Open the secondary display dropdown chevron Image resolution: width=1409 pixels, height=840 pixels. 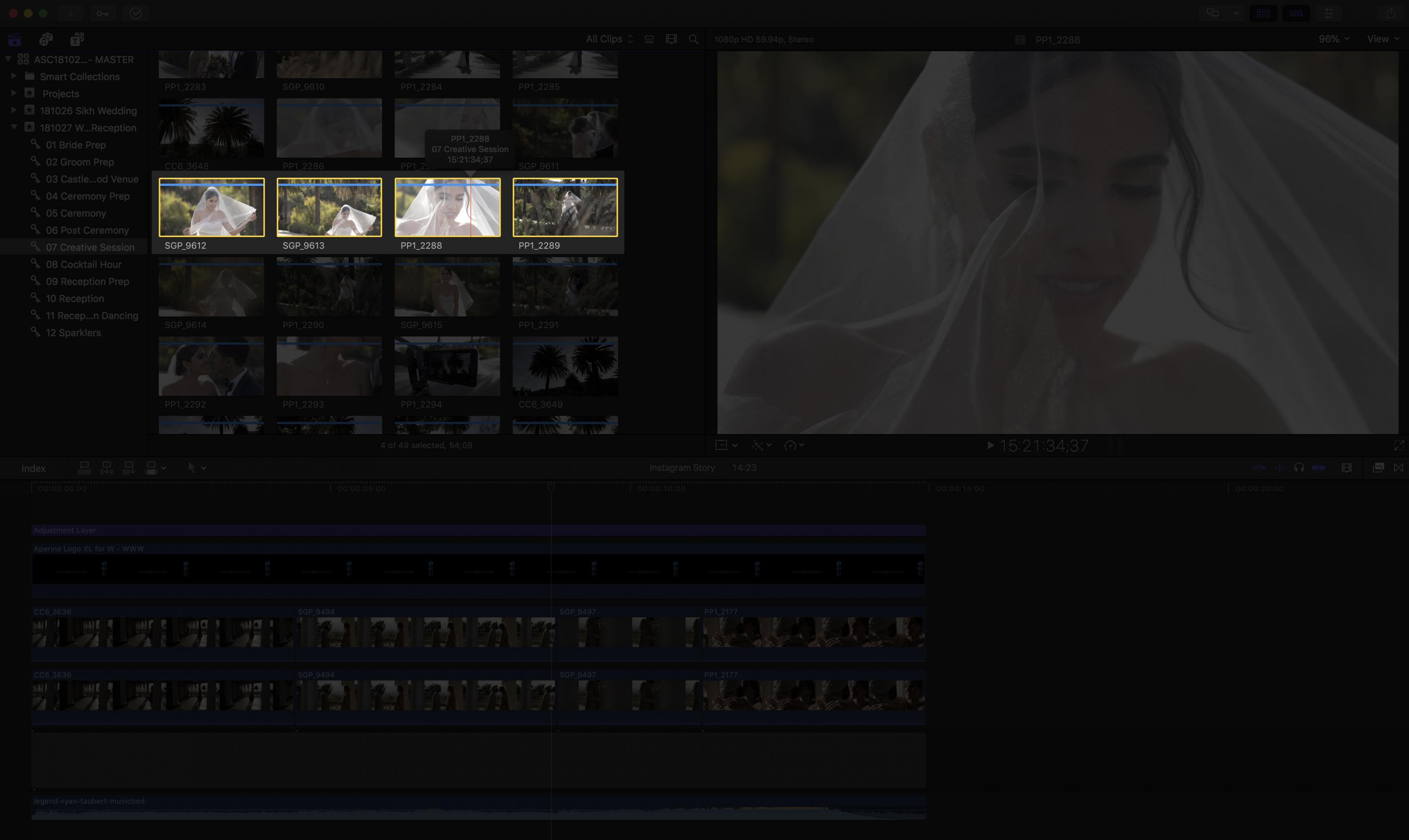(1236, 13)
